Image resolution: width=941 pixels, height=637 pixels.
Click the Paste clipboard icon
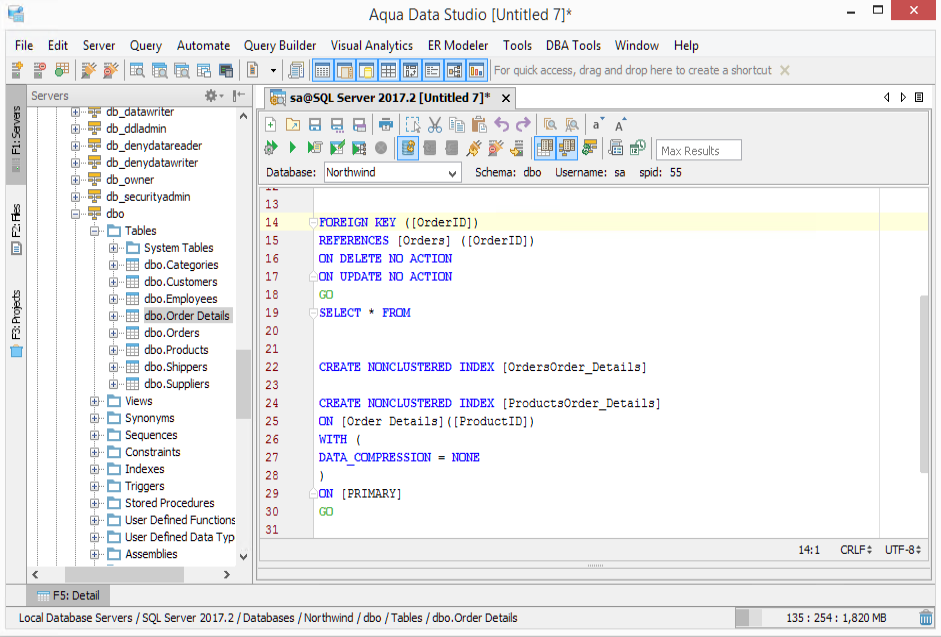479,125
